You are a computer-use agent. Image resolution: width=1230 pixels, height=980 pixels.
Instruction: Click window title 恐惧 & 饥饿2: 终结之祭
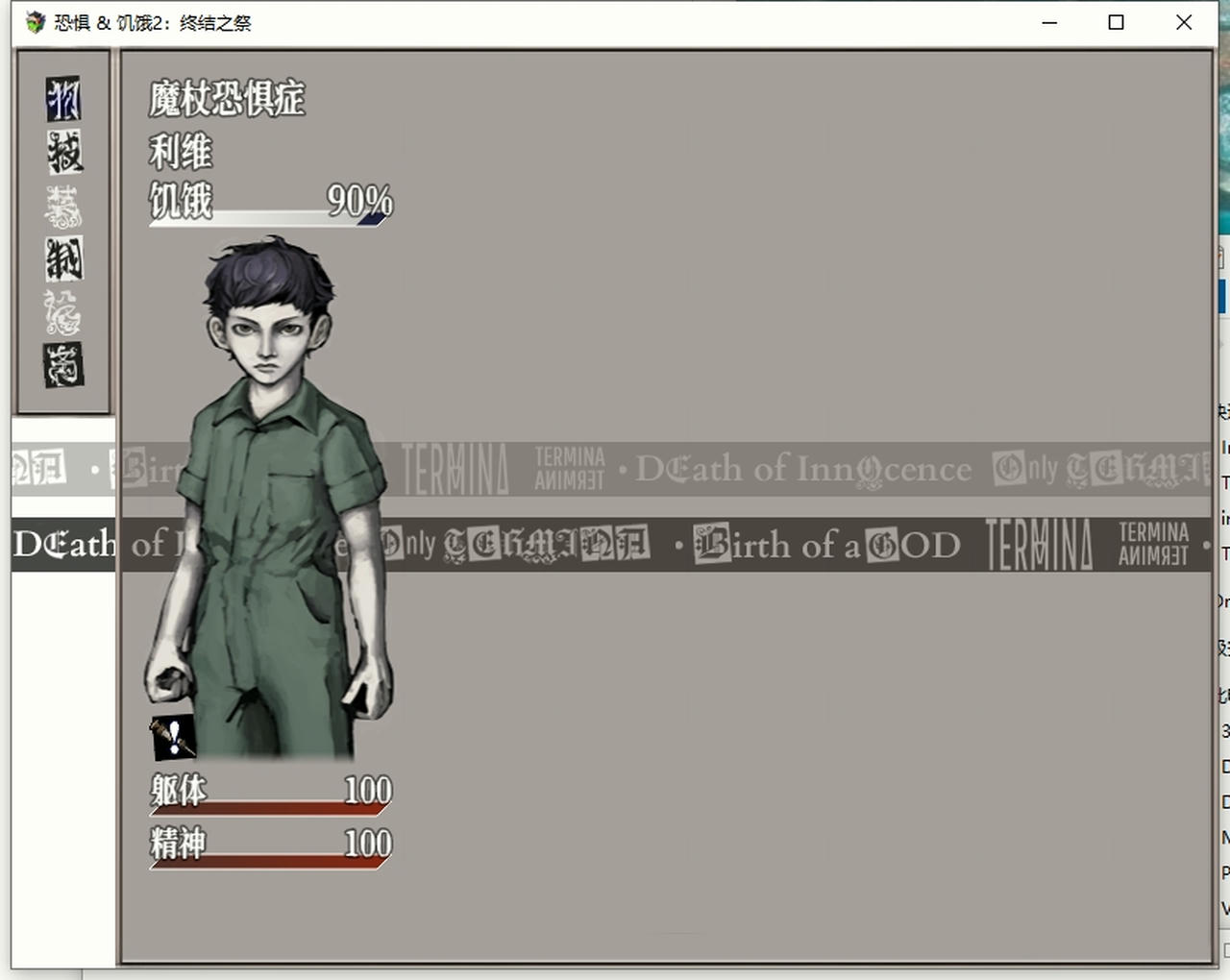(153, 22)
